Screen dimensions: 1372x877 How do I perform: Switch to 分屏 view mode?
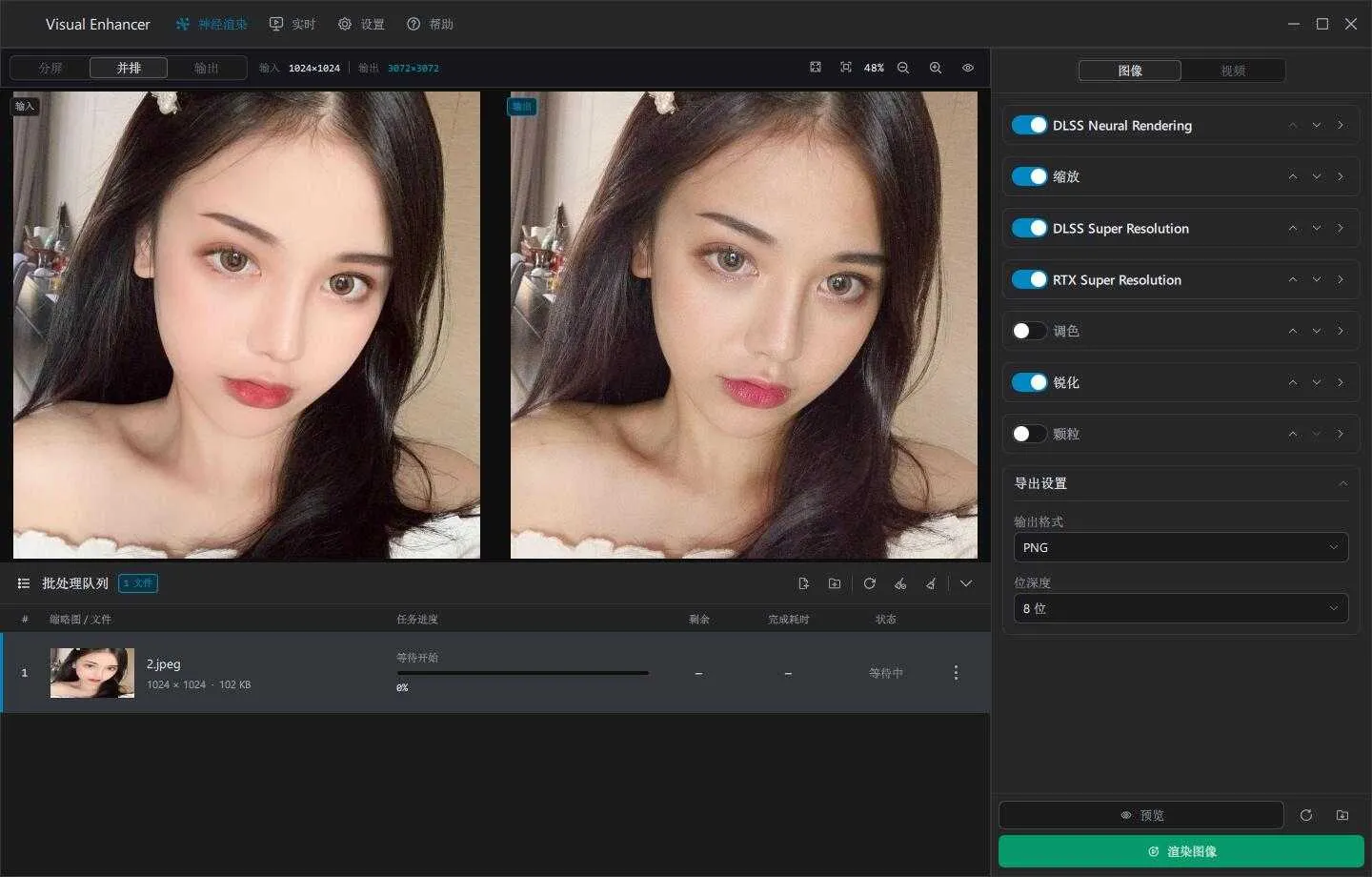(x=50, y=68)
